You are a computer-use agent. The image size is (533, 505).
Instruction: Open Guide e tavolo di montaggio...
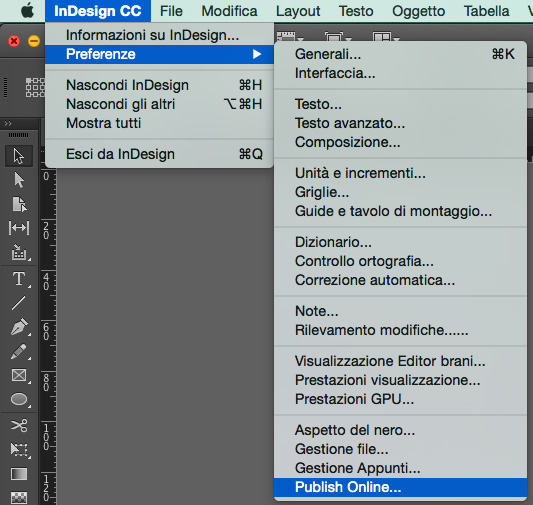click(x=400, y=211)
